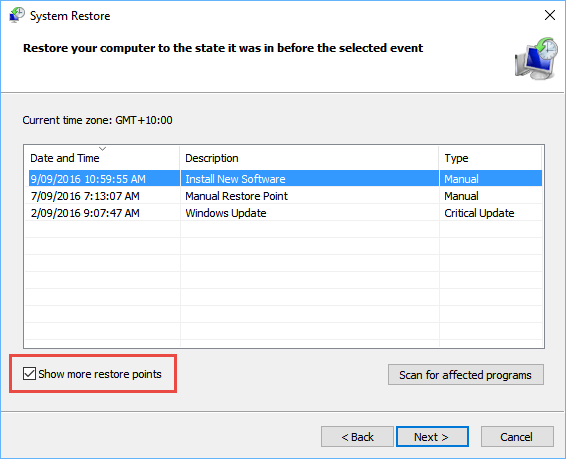Click the Critical Update type cell
566x459 pixels.
click(479, 213)
